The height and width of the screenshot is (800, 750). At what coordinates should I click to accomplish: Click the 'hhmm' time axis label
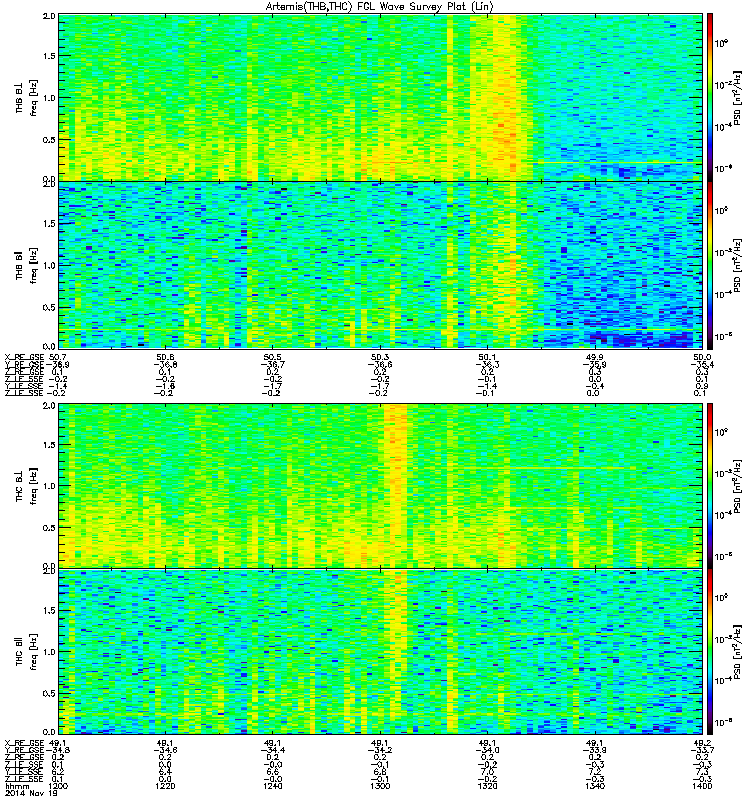(x=16, y=786)
